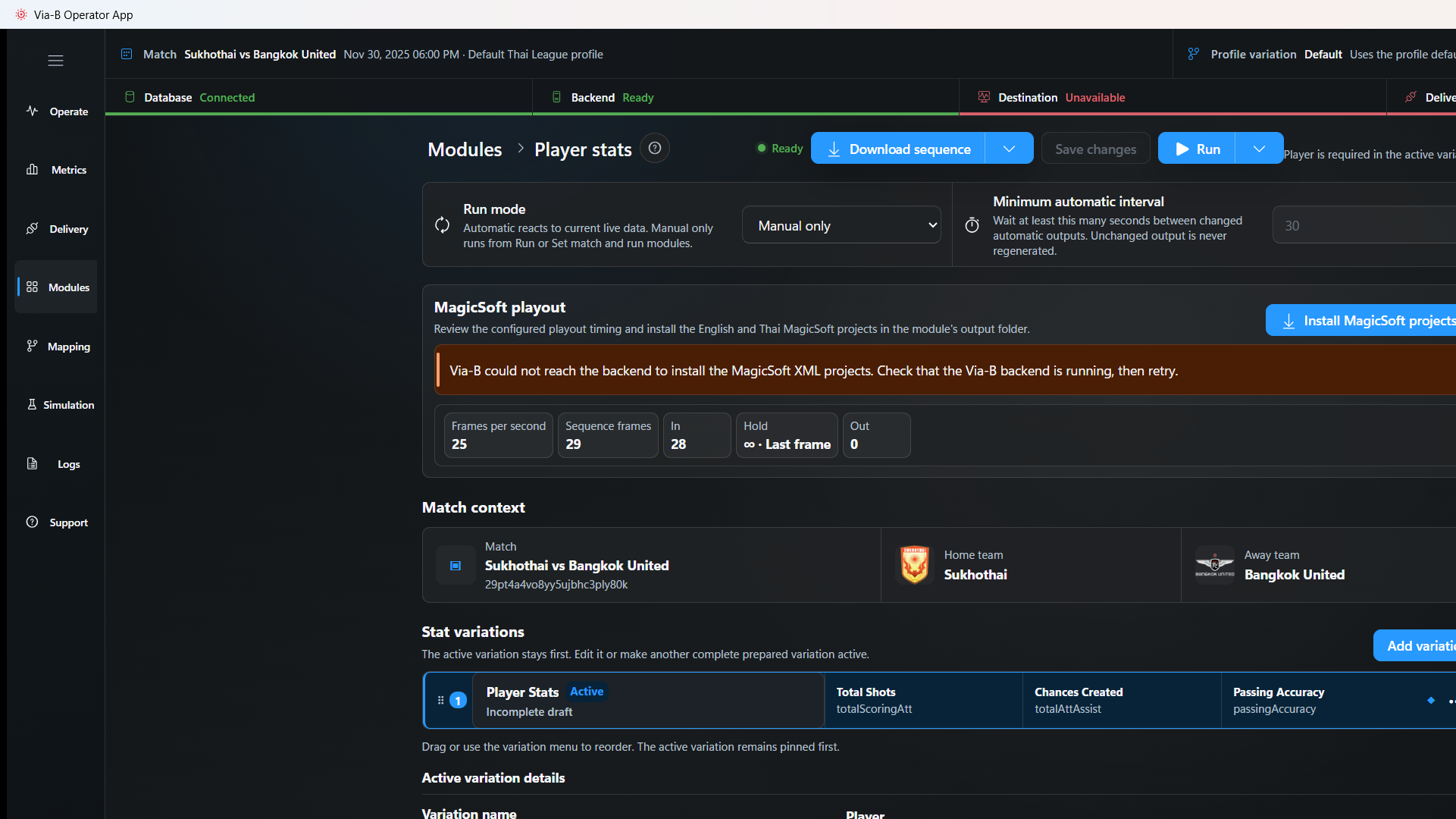Open the Metrics section
Viewport: 1456px width, 819px height.
pyautogui.click(x=56, y=170)
